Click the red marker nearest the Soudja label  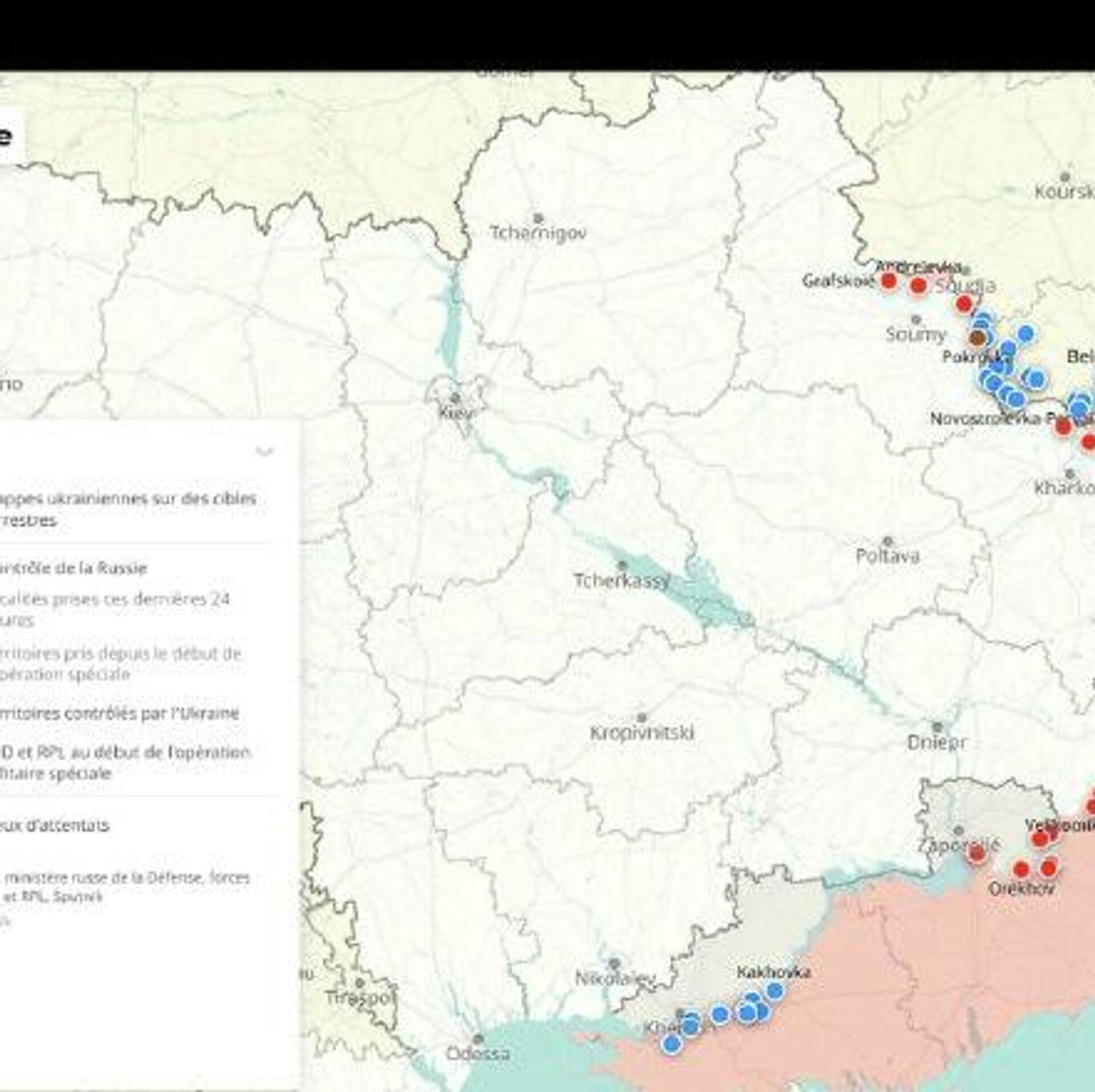(964, 304)
